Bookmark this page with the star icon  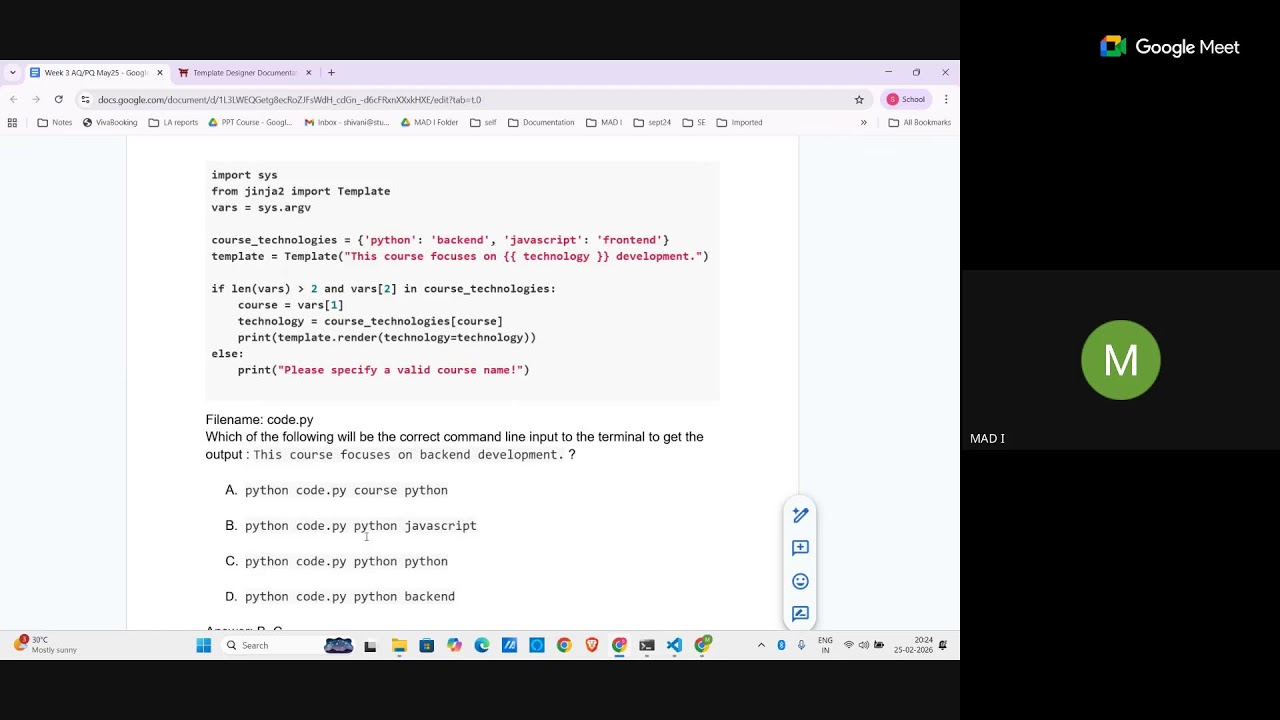[859, 100]
